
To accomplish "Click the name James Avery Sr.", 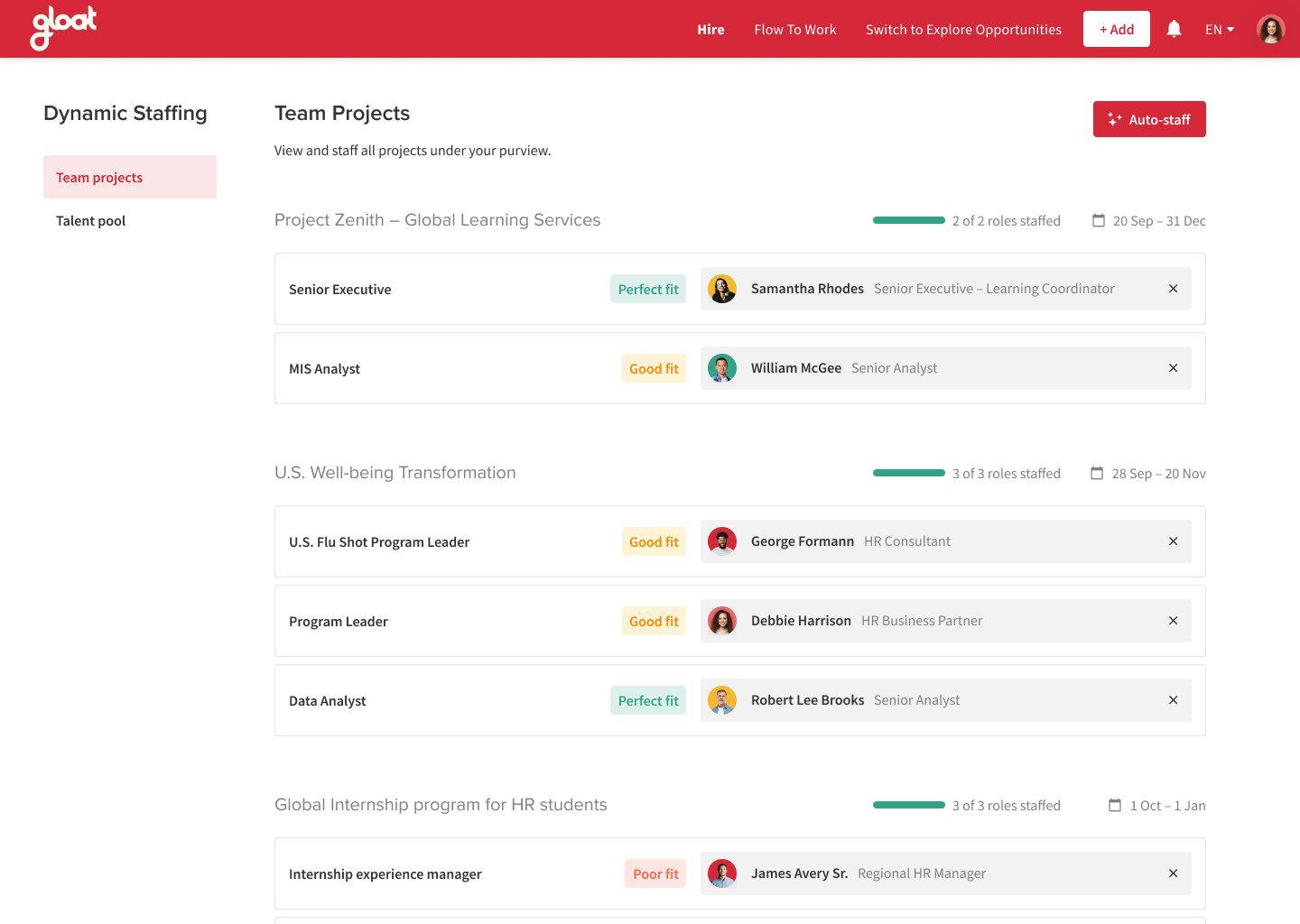I will coord(800,873).
